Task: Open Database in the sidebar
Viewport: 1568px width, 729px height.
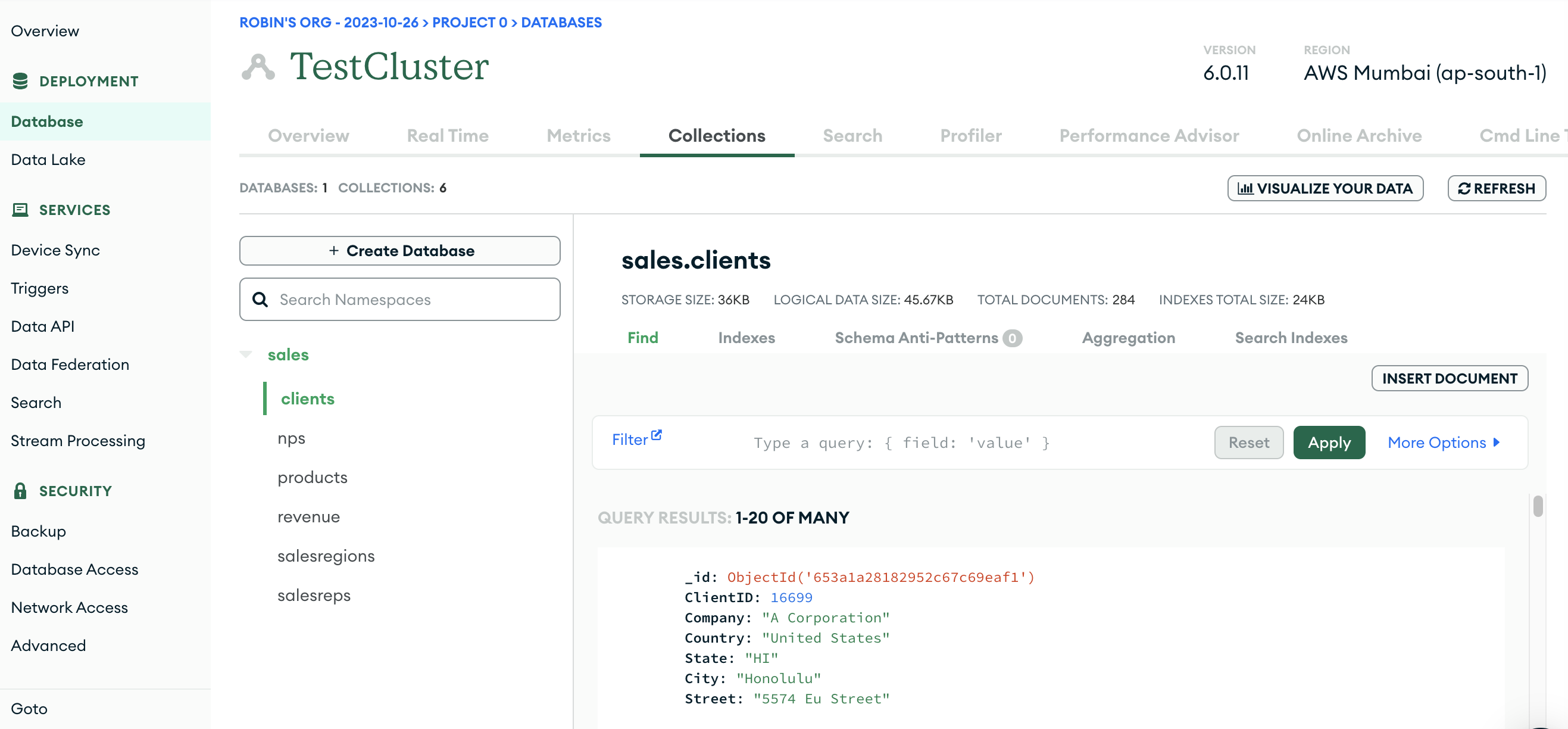Action: [47, 121]
